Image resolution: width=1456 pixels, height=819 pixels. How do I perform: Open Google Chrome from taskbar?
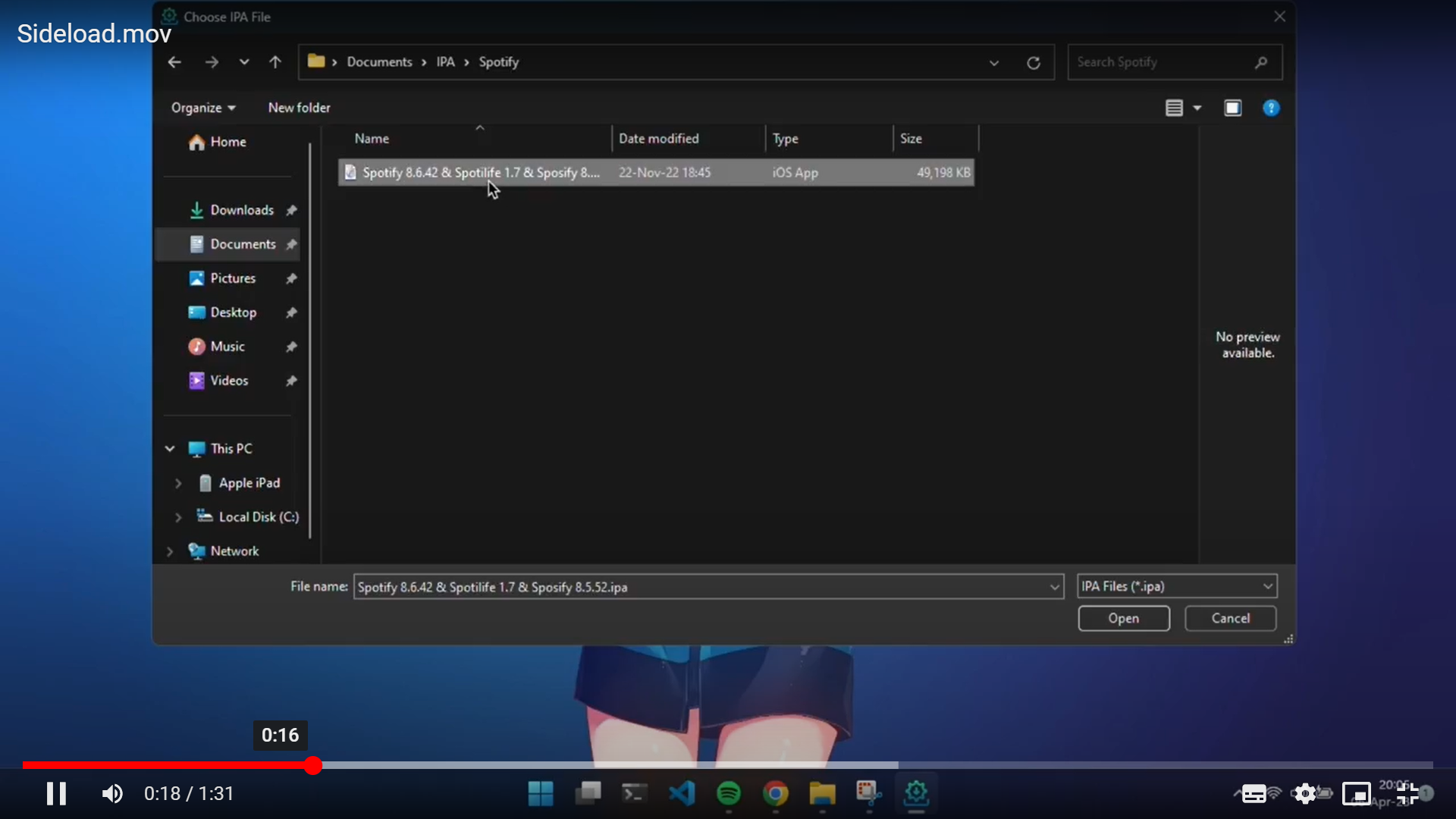point(776,794)
